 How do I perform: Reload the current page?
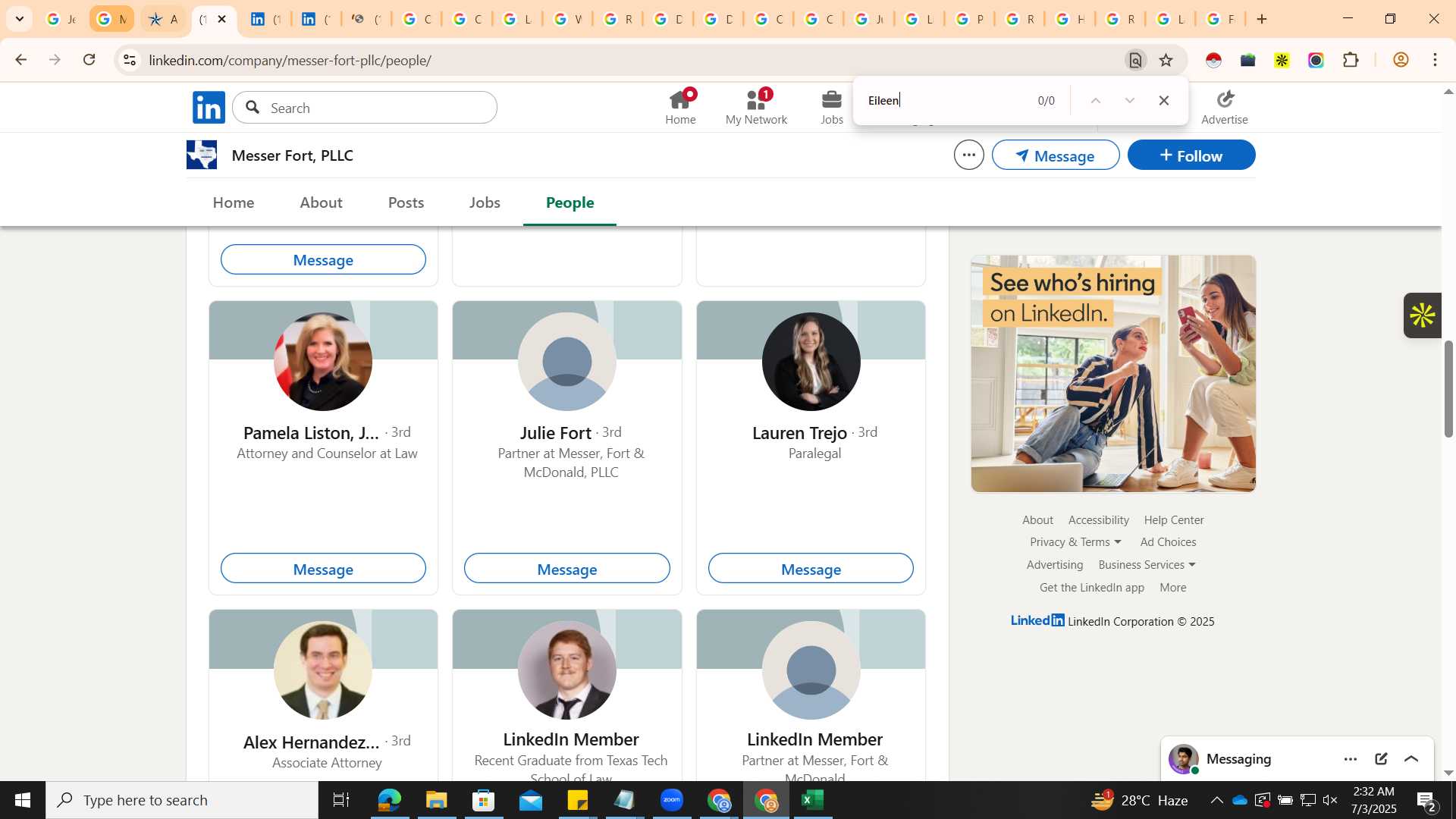89,60
